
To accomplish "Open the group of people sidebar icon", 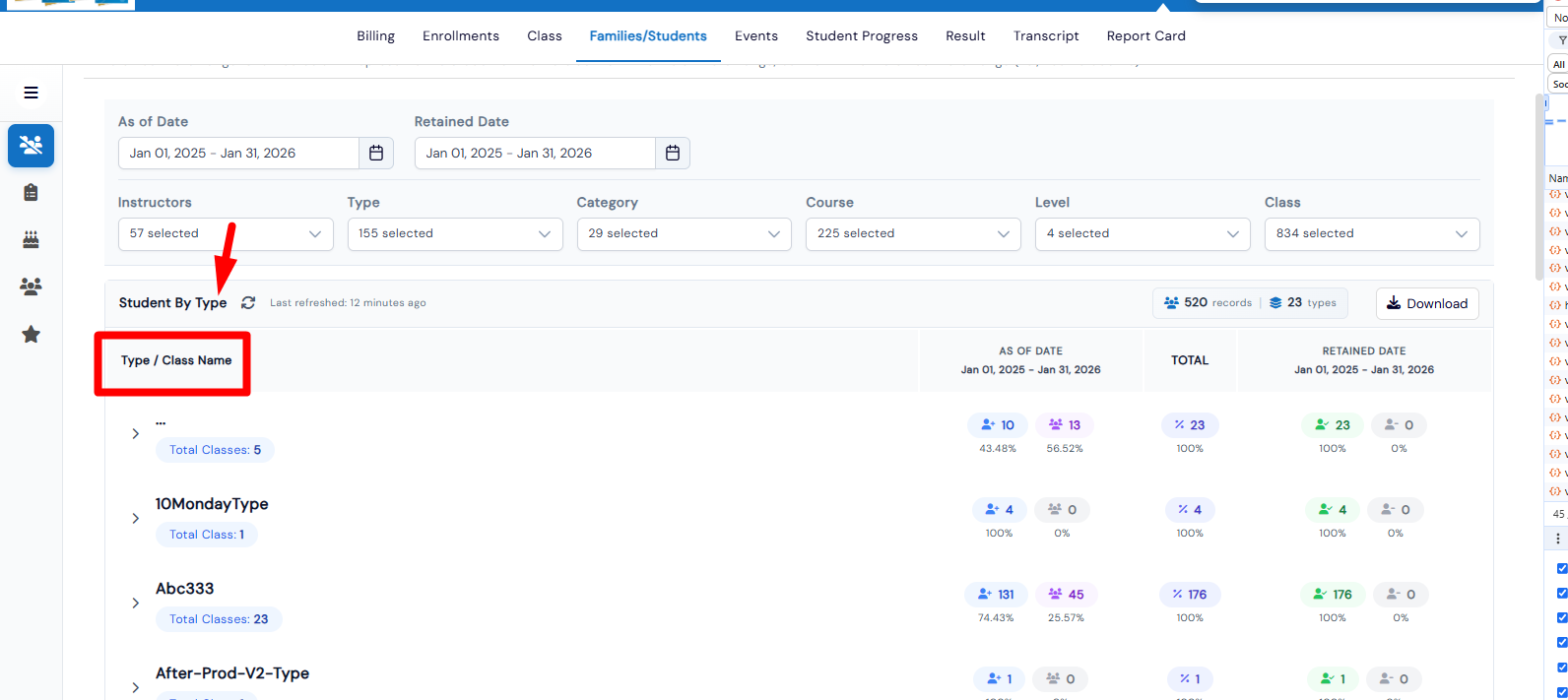I will pyautogui.click(x=32, y=286).
